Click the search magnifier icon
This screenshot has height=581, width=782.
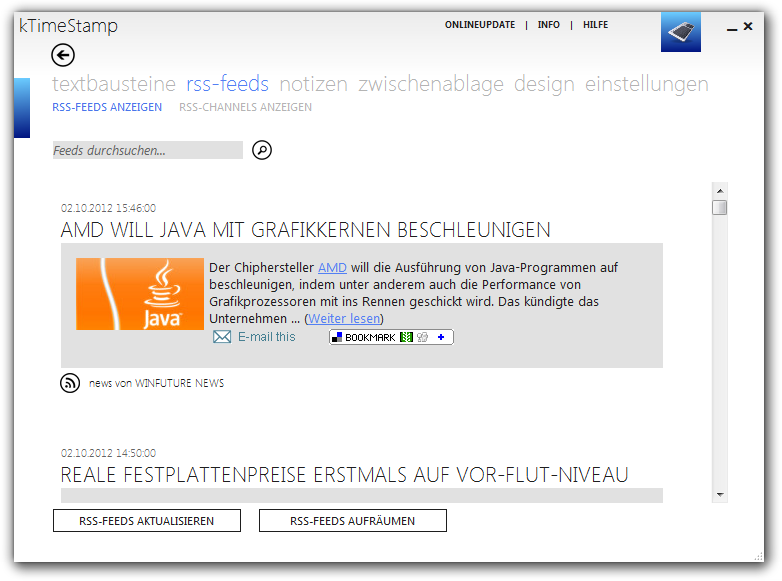pos(262,150)
